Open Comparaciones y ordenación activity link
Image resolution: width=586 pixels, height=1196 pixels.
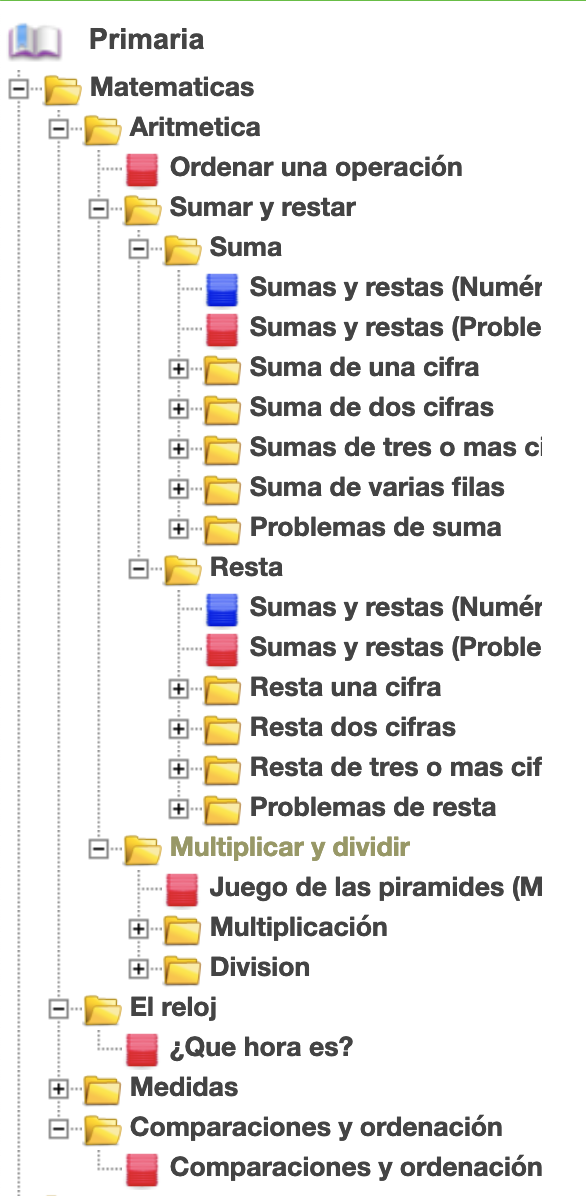356,1167
